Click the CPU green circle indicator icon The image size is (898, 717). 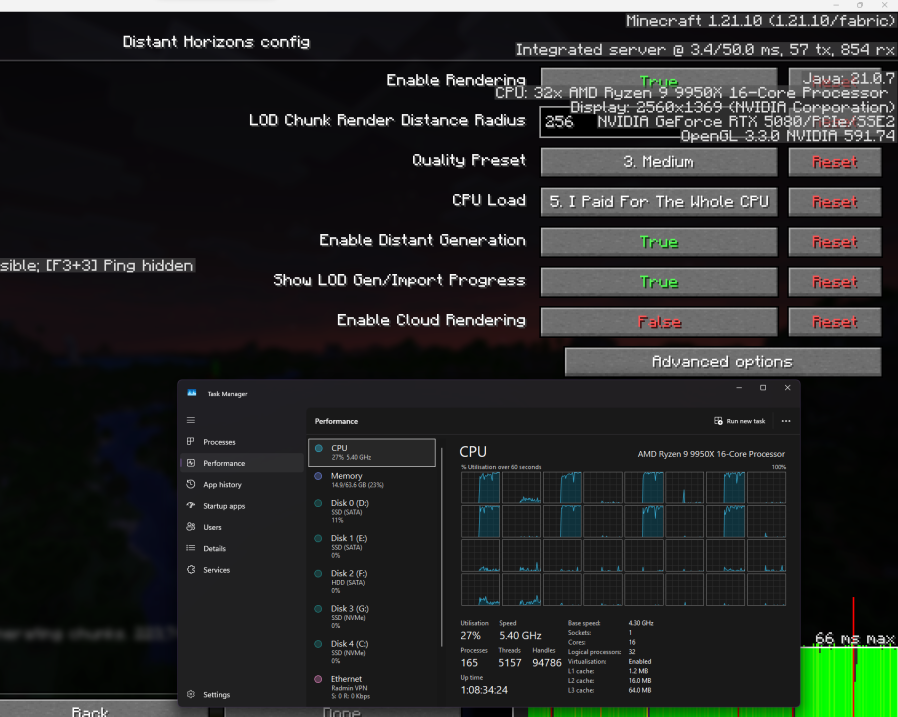pyautogui.click(x=318, y=448)
